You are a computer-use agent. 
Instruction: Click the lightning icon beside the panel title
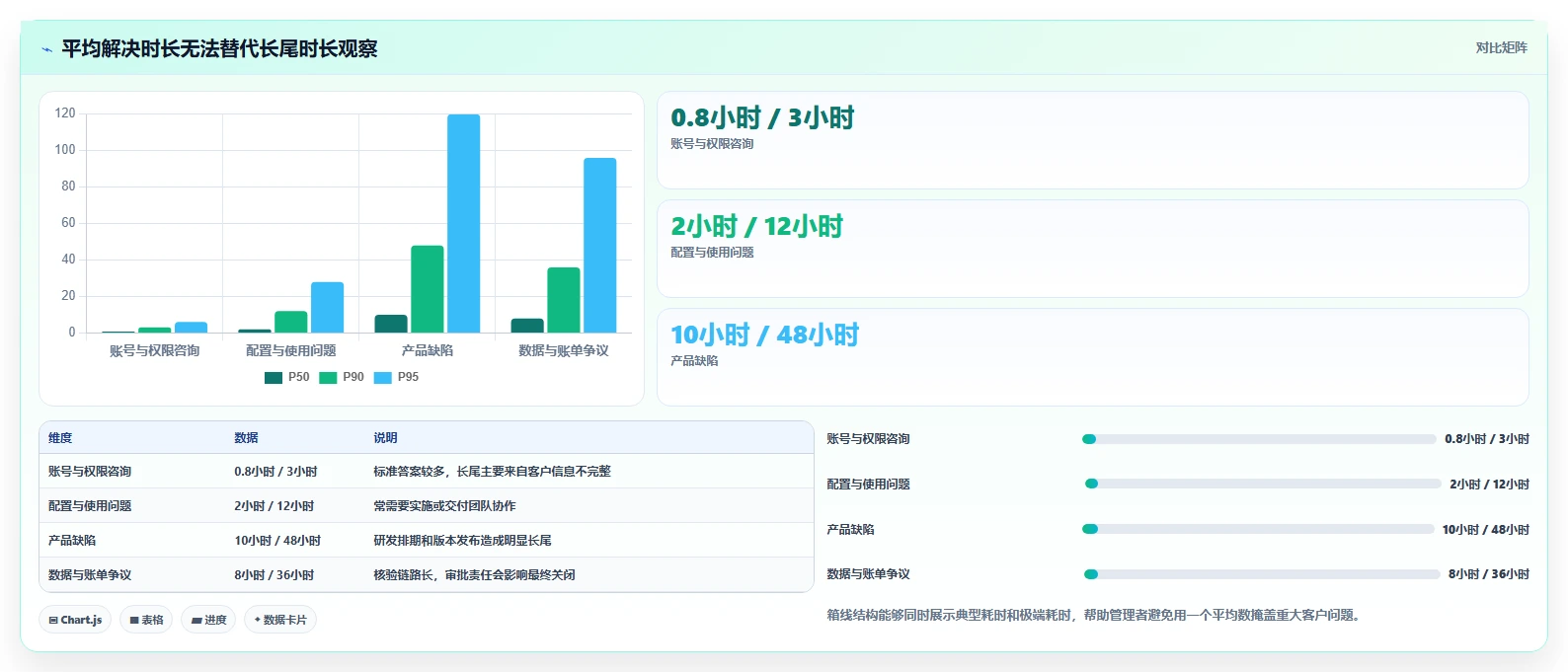coord(46,49)
